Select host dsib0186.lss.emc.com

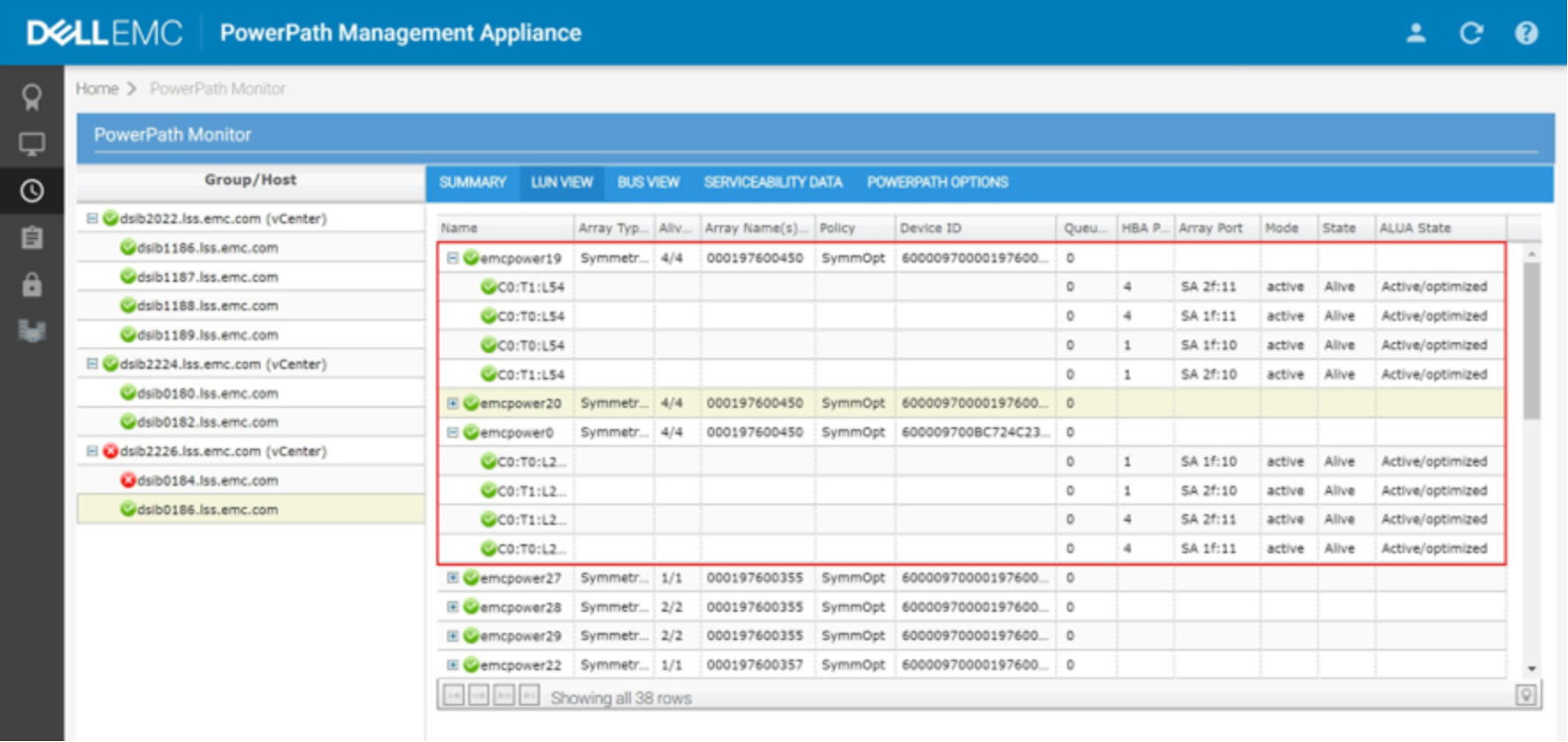[251, 510]
